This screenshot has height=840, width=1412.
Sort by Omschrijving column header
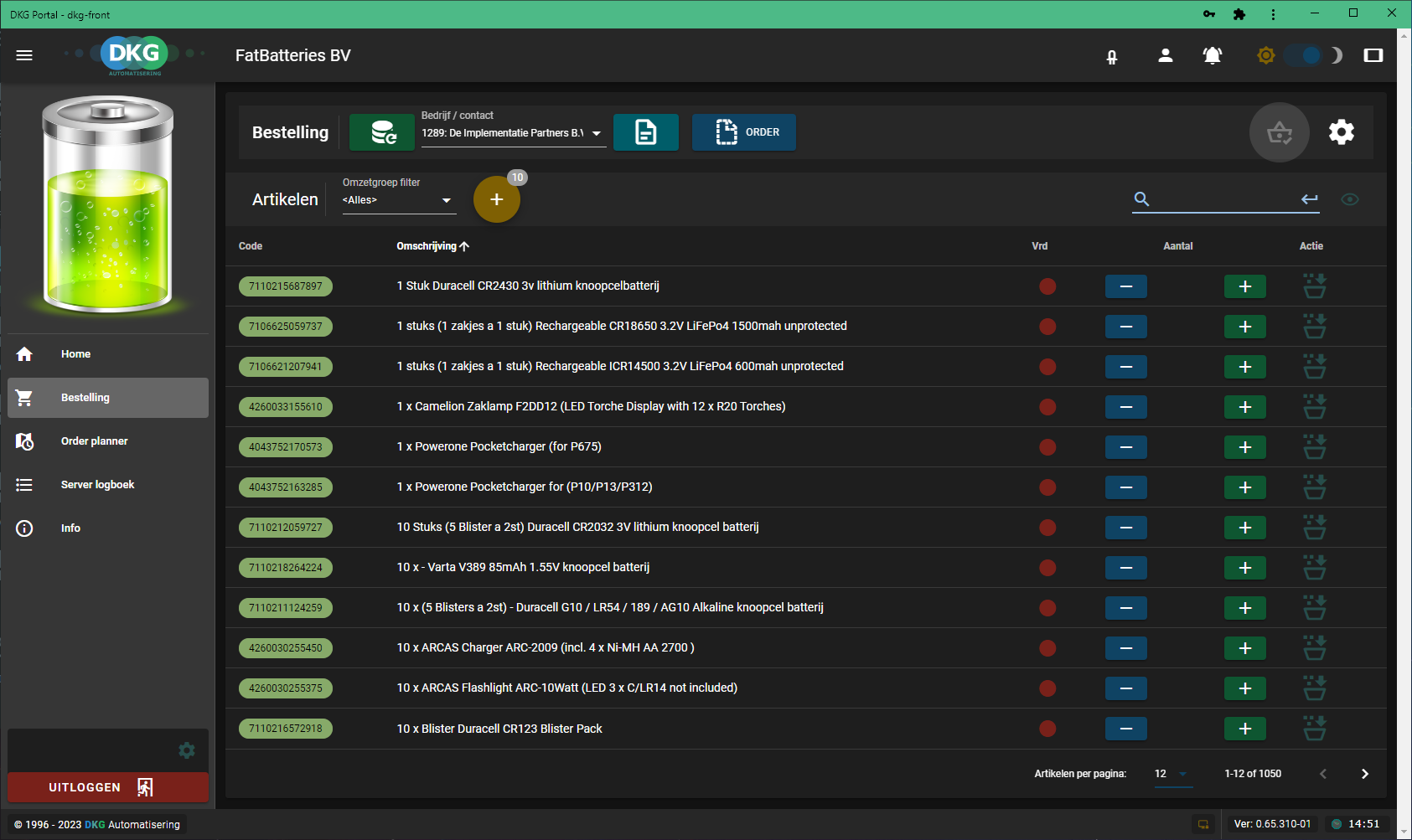coord(432,246)
